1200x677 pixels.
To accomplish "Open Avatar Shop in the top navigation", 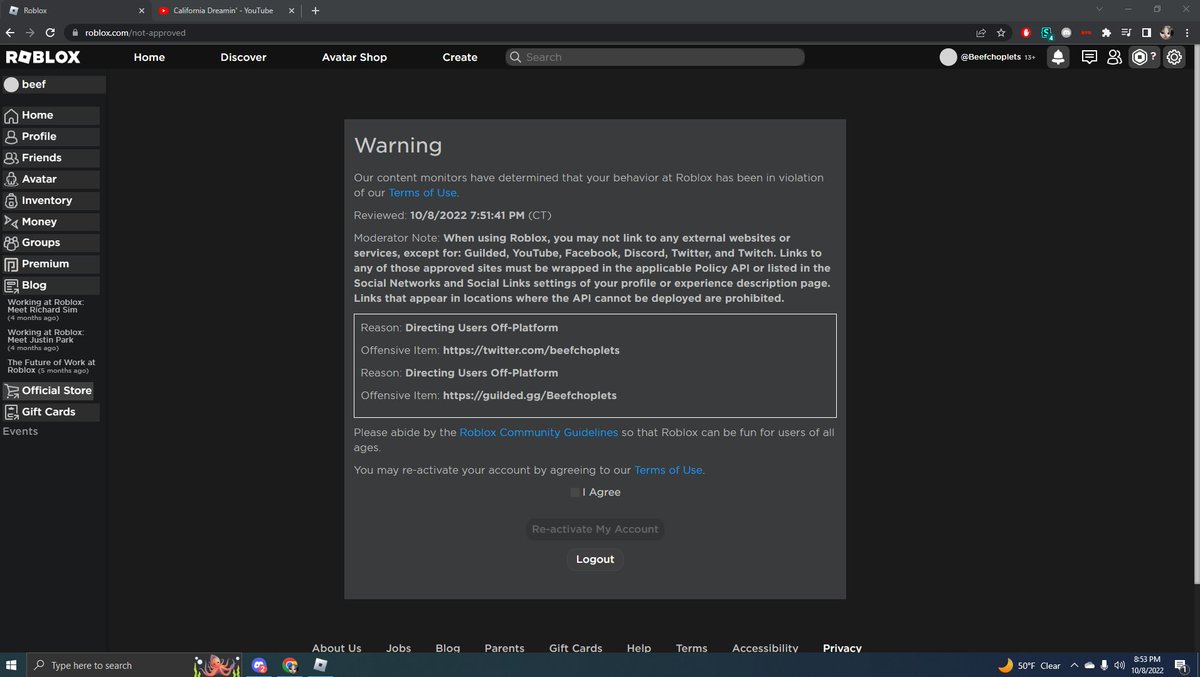I will point(354,57).
